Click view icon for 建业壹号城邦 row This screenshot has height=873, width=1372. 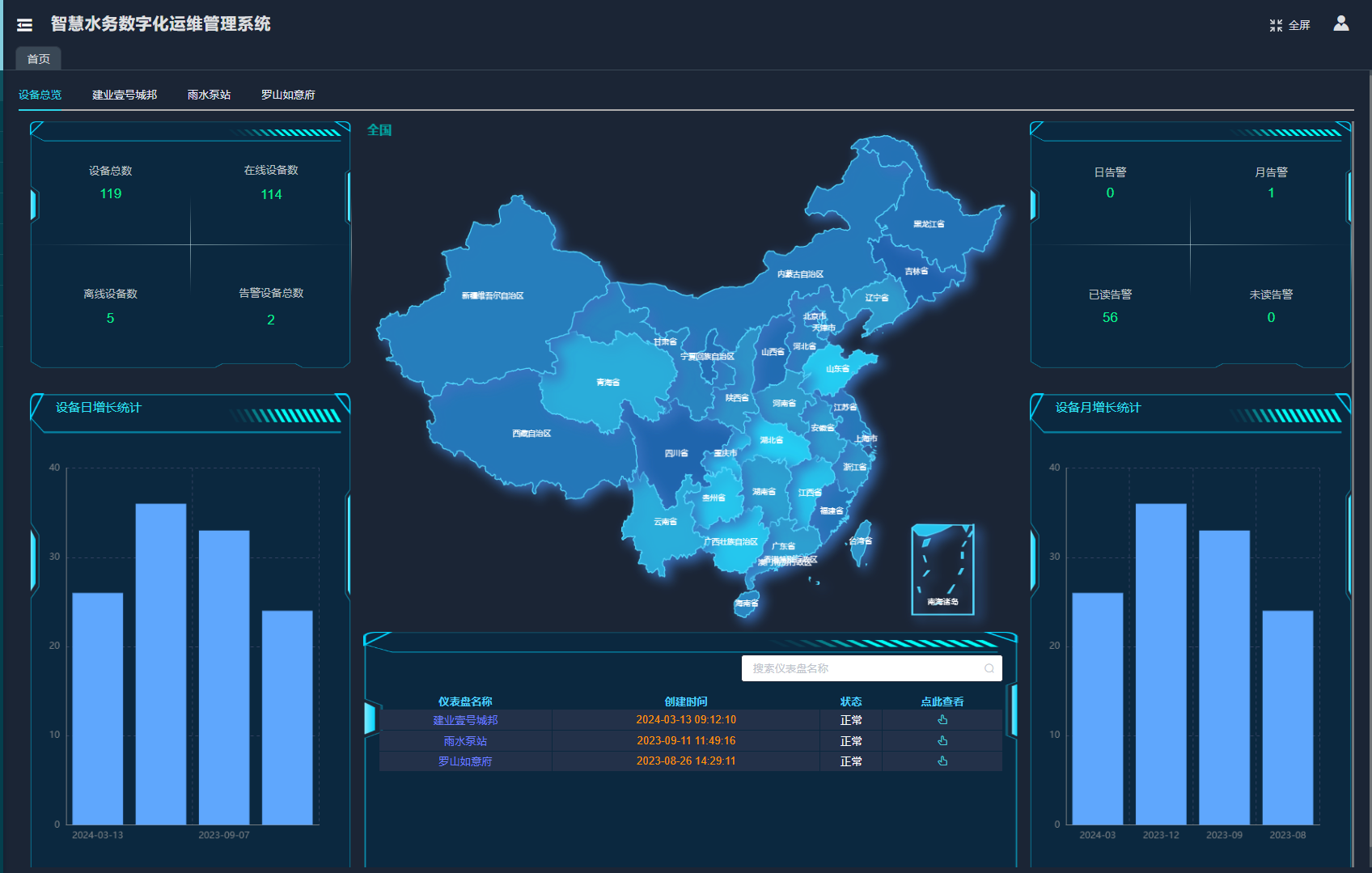coord(942,720)
